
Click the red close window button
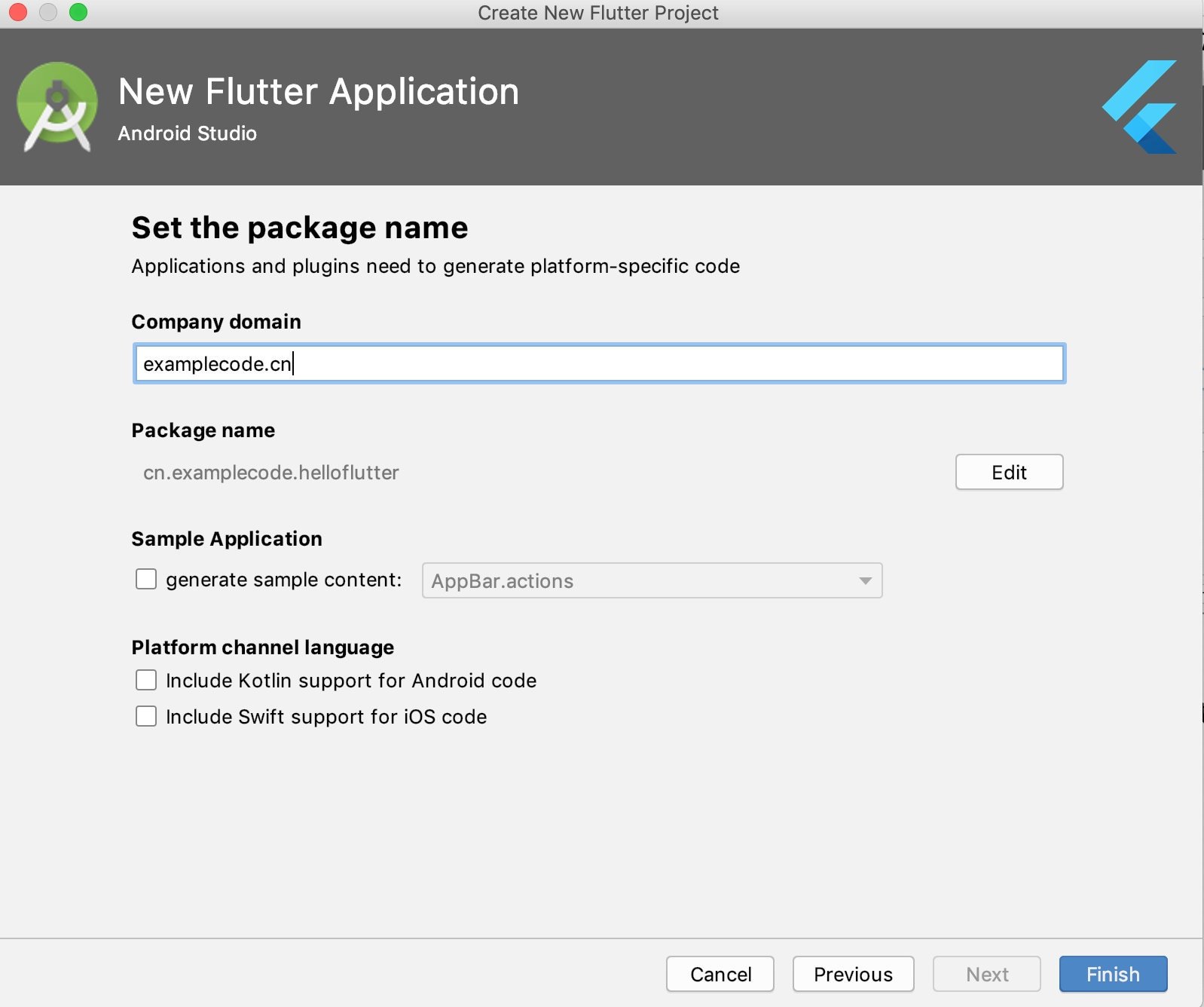pos(18,12)
